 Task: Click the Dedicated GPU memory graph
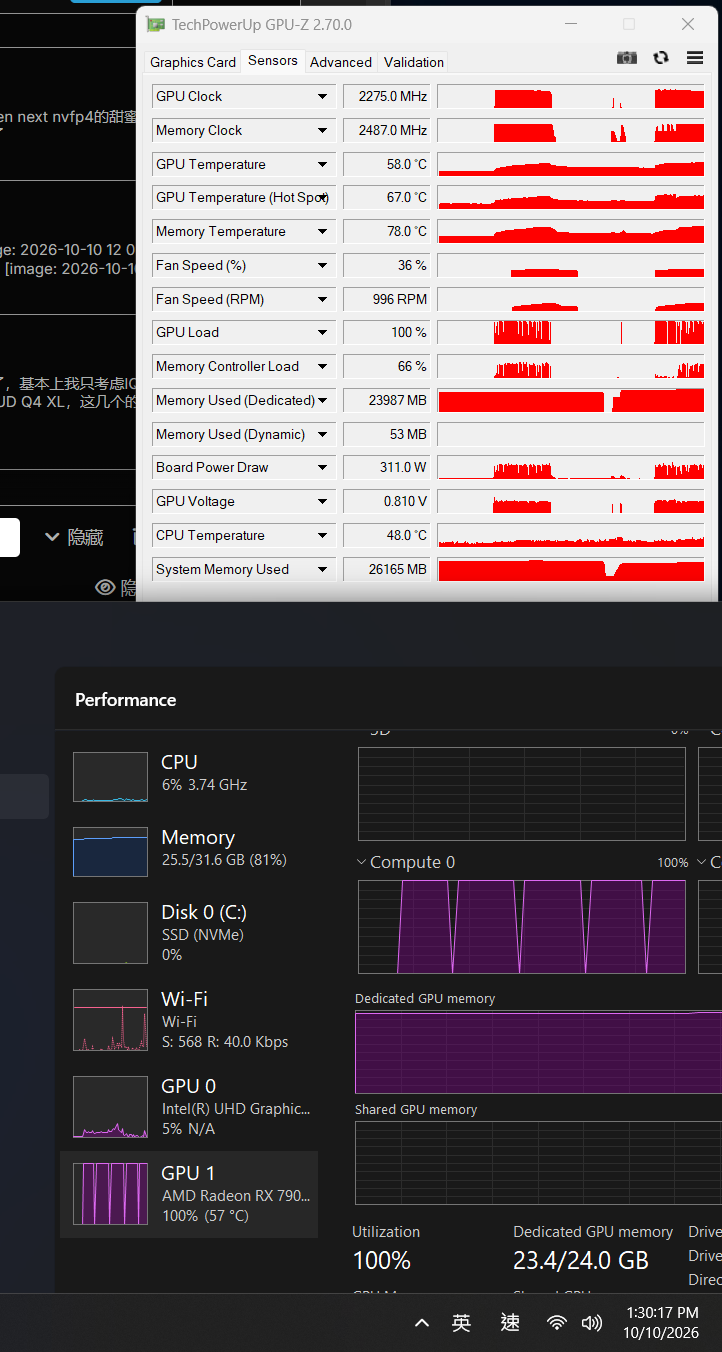(x=538, y=1052)
